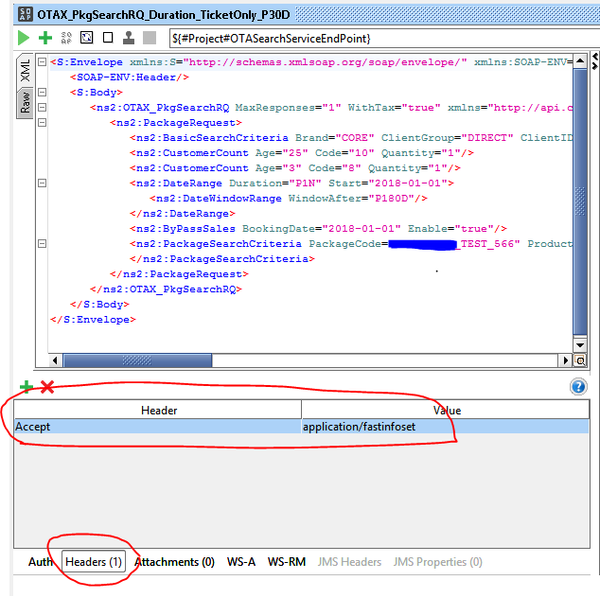Click the white square toolbar icon
Viewport: 600px width, 596px height.
[x=107, y=37]
